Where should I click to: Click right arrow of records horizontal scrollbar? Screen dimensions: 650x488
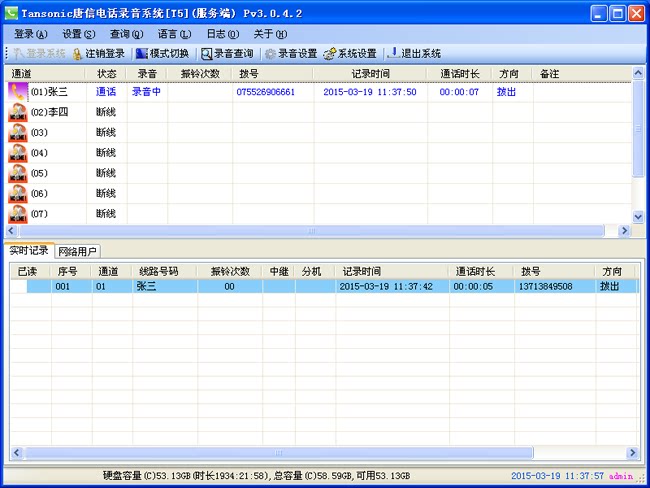coord(633,452)
